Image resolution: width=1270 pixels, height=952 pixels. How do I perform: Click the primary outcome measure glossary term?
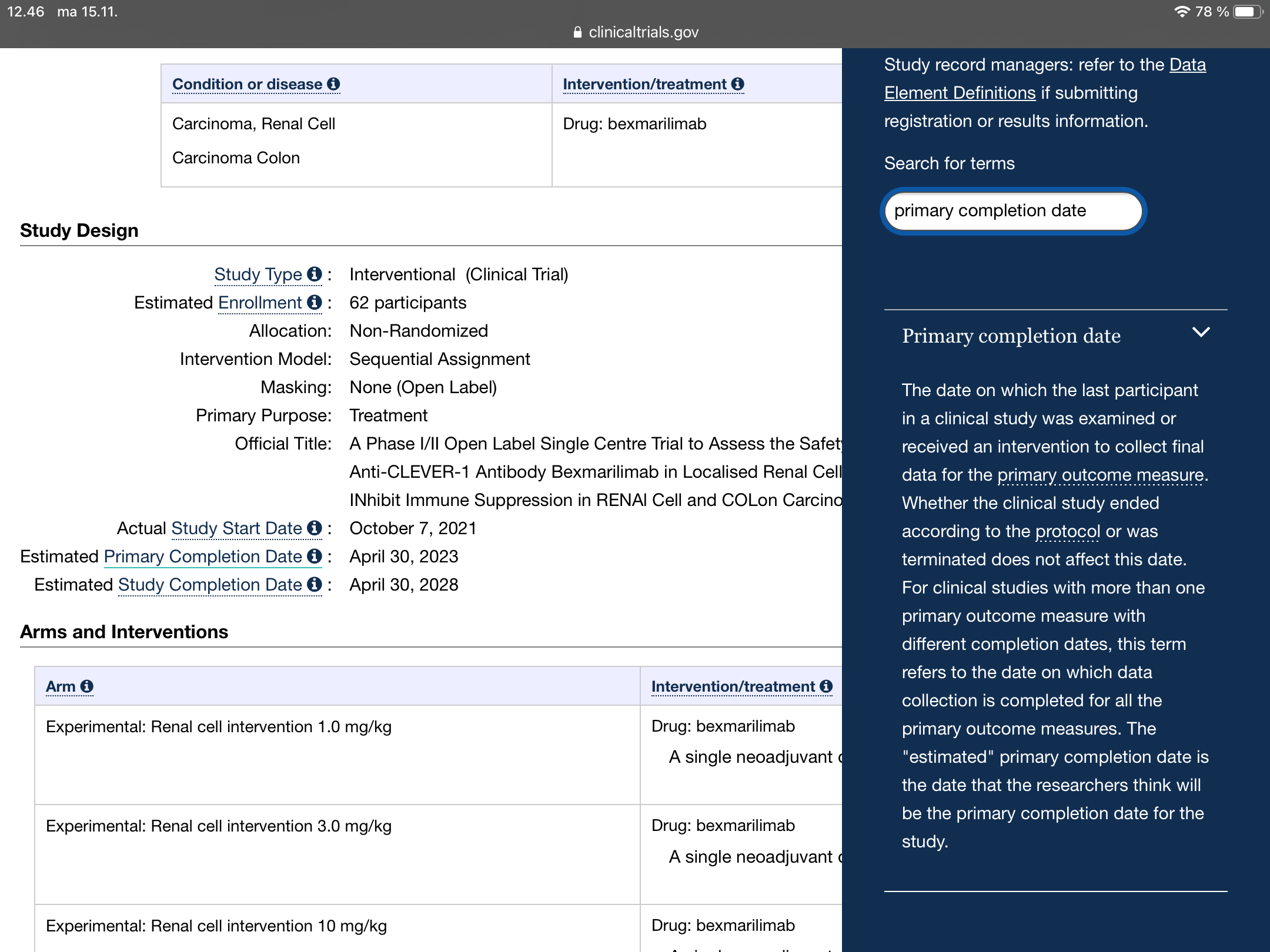click(1100, 474)
